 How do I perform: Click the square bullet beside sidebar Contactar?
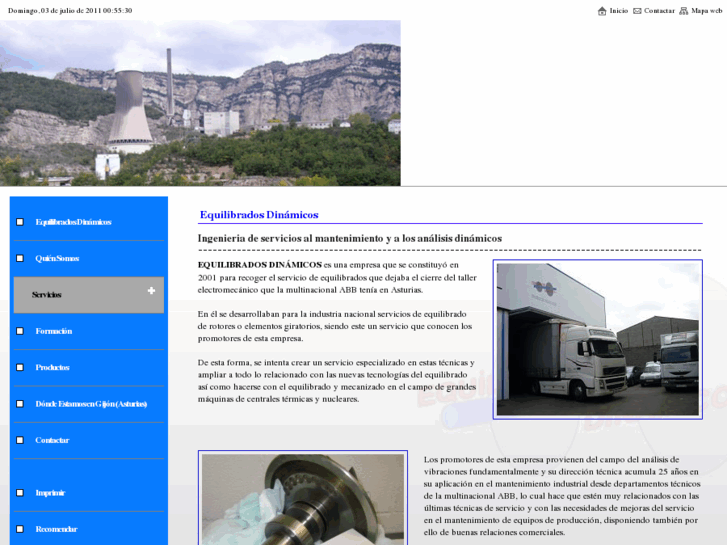[20, 440]
